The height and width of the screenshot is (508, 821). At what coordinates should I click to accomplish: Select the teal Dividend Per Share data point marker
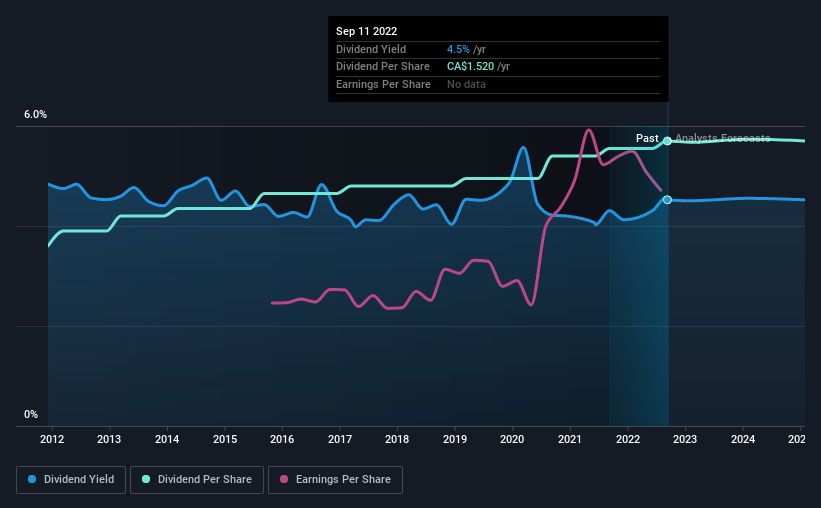click(x=667, y=141)
